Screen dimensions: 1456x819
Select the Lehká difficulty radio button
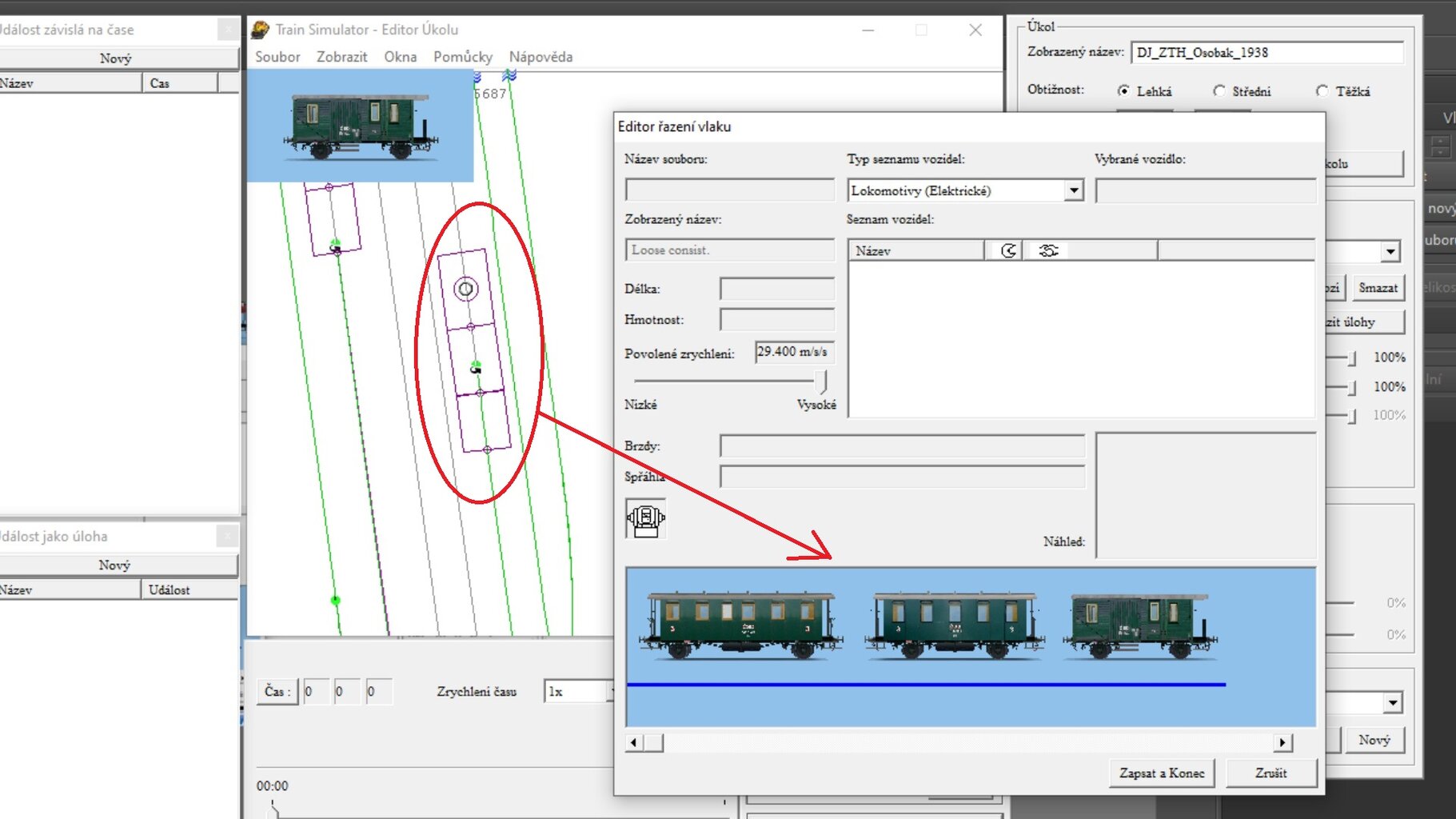click(1123, 91)
